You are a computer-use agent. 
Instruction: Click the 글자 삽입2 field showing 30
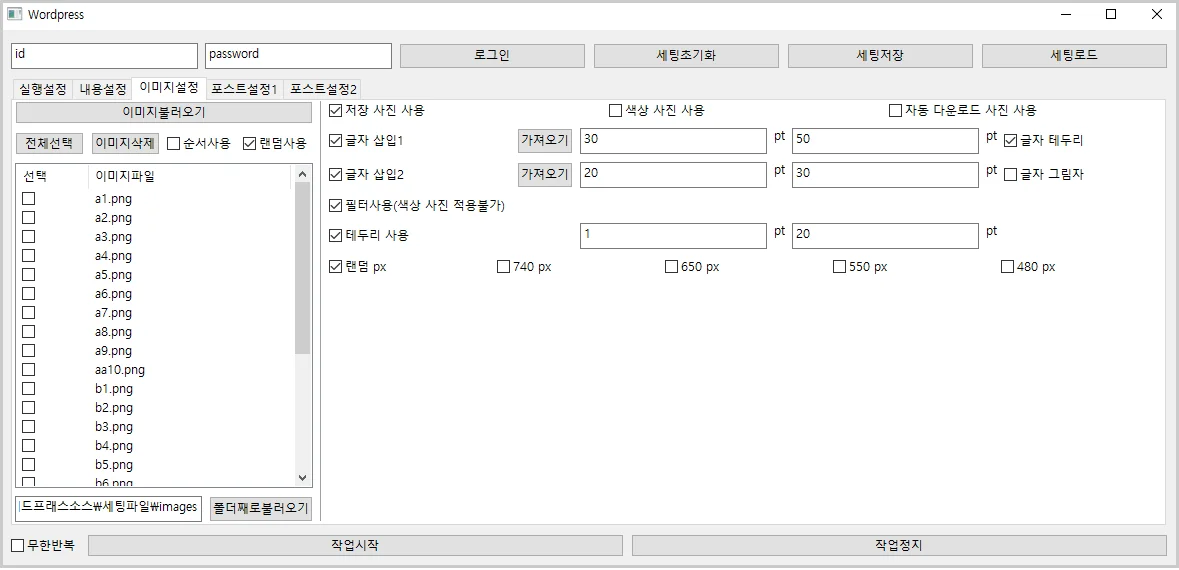click(x=885, y=174)
